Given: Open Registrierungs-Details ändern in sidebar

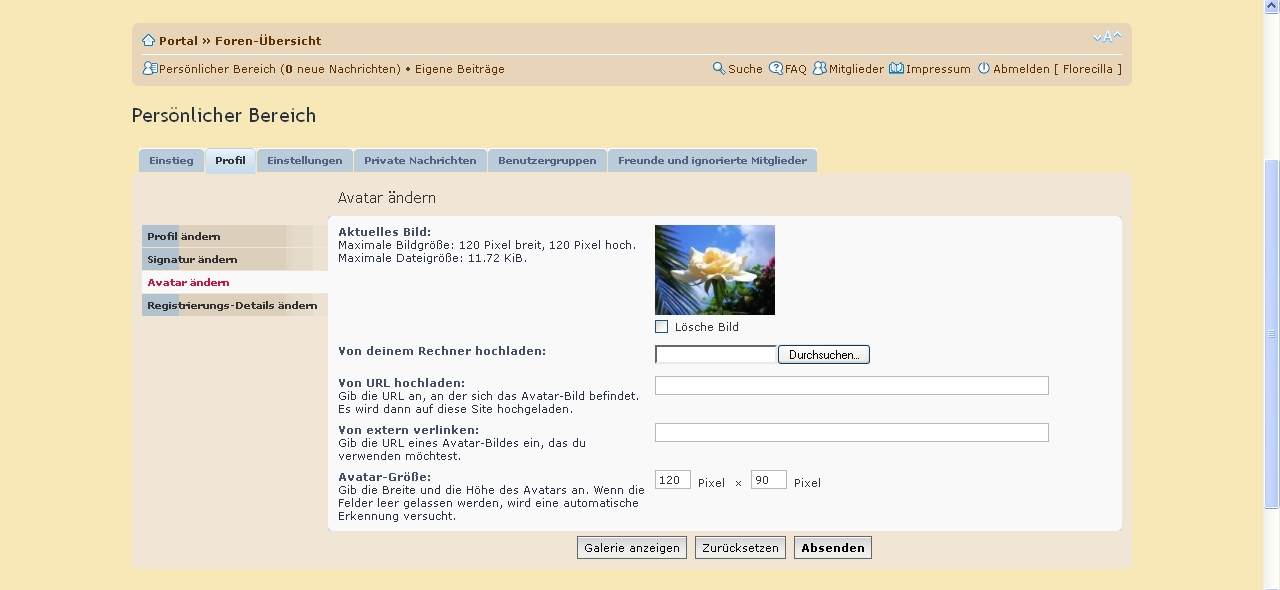Looking at the screenshot, I should coord(232,306).
